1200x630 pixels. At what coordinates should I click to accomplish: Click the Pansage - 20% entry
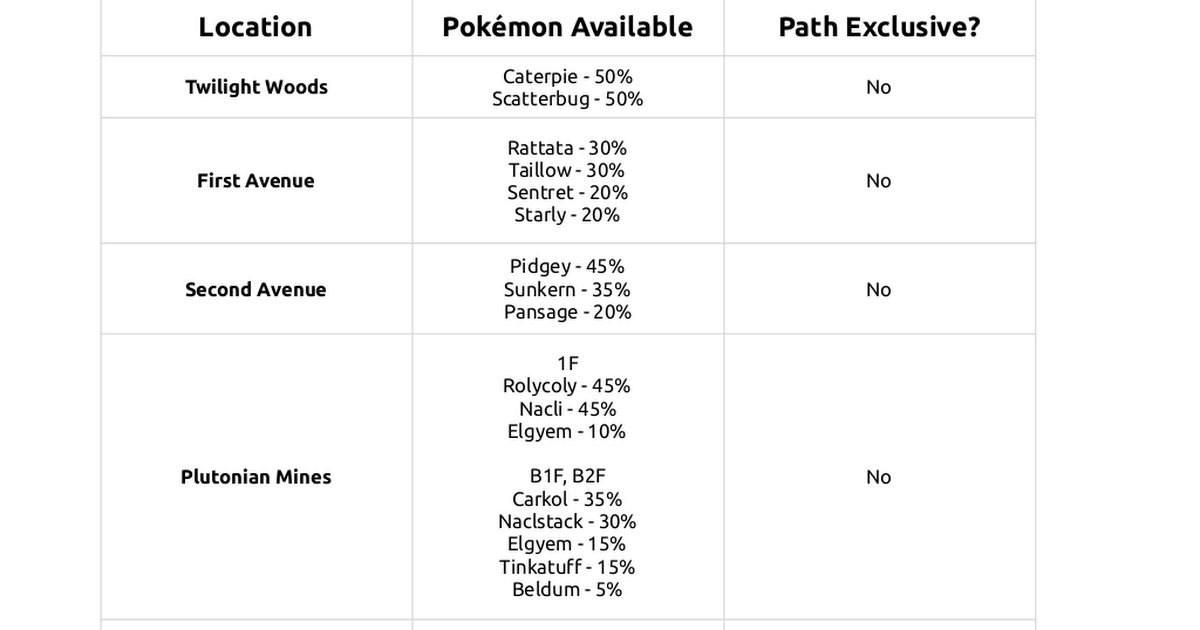(x=567, y=312)
